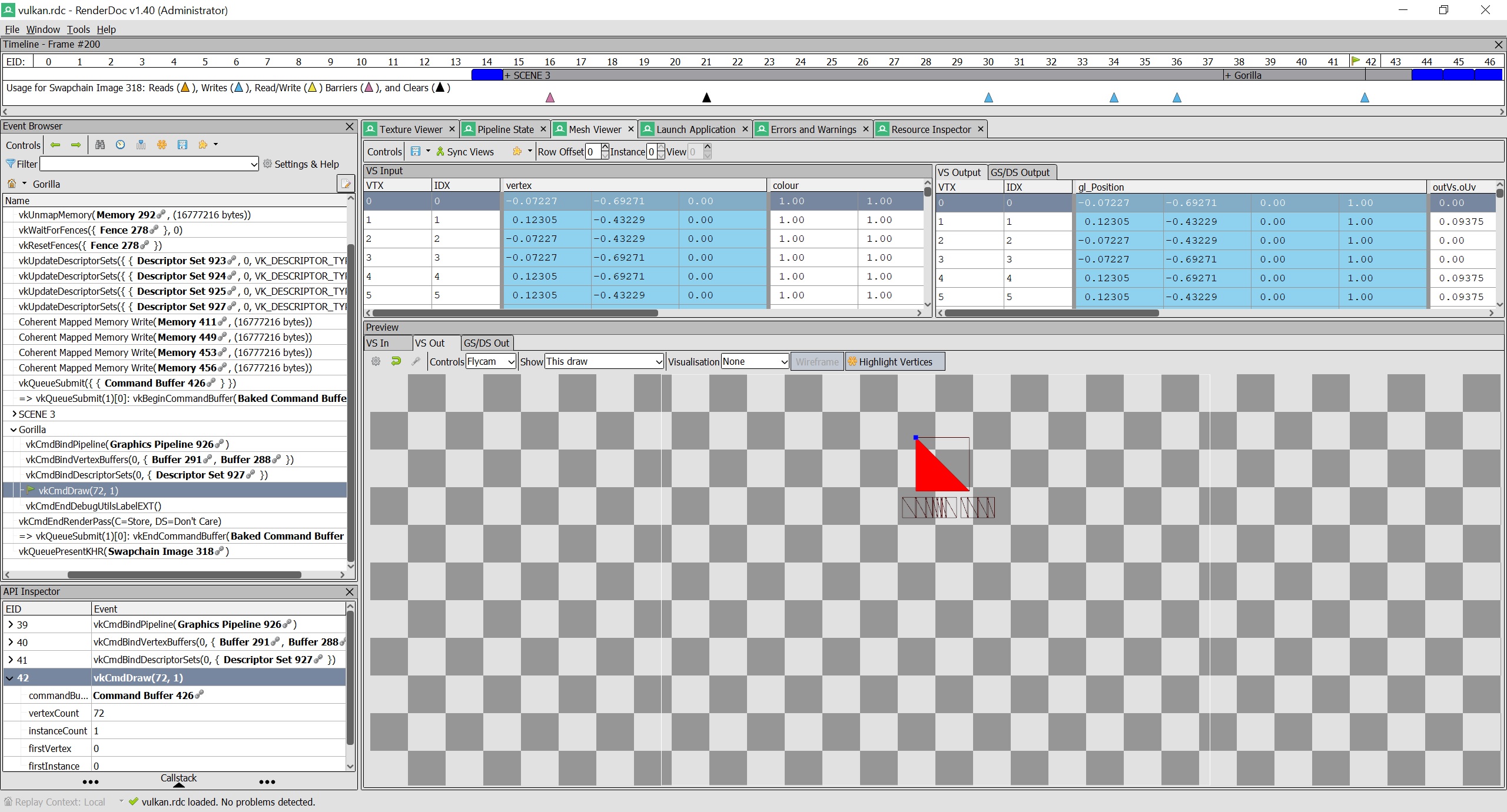Image resolution: width=1507 pixels, height=812 pixels.
Task: Open Settings & Help in Event Browser
Action: 301,164
